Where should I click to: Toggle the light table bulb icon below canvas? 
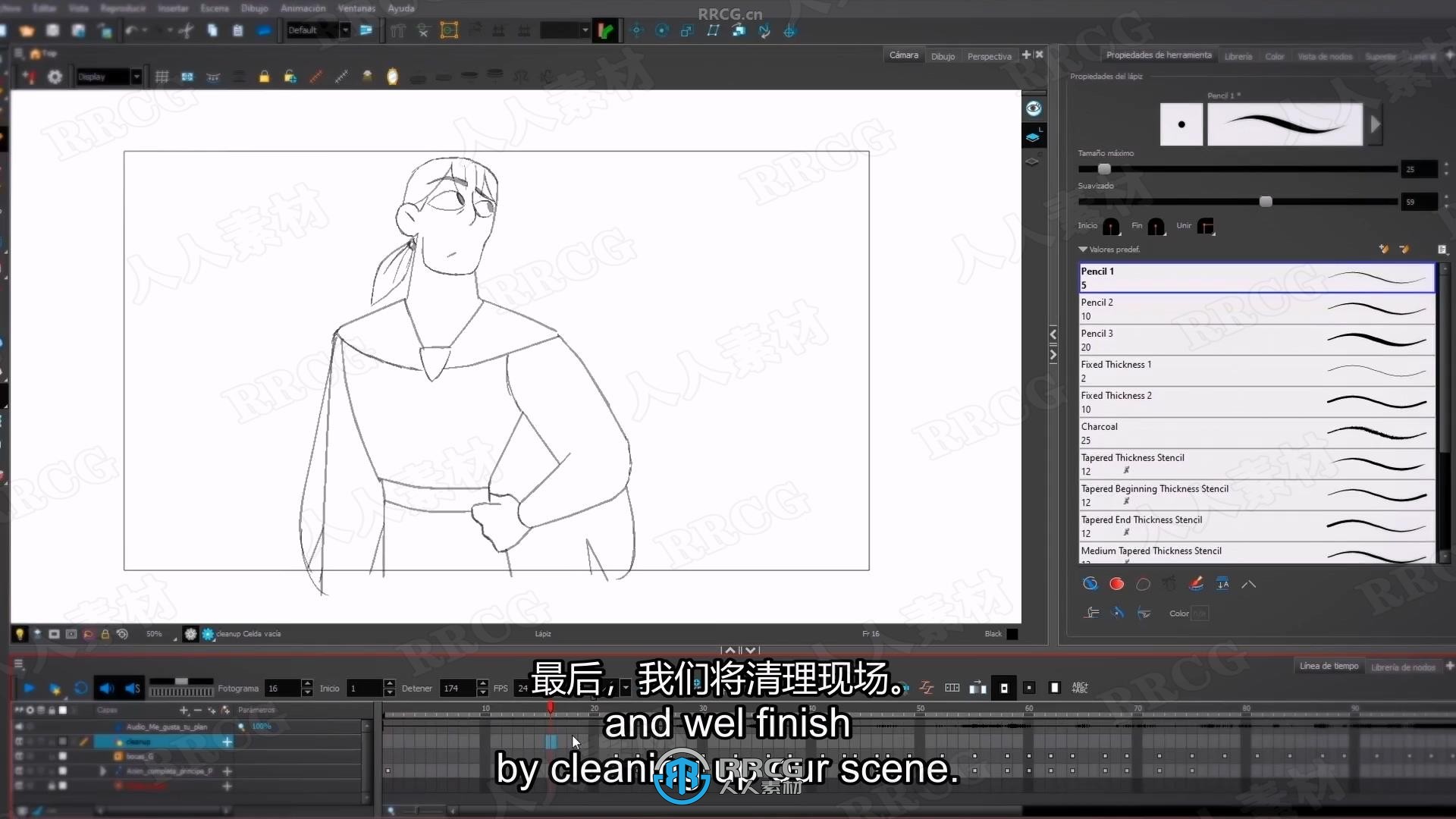click(20, 634)
